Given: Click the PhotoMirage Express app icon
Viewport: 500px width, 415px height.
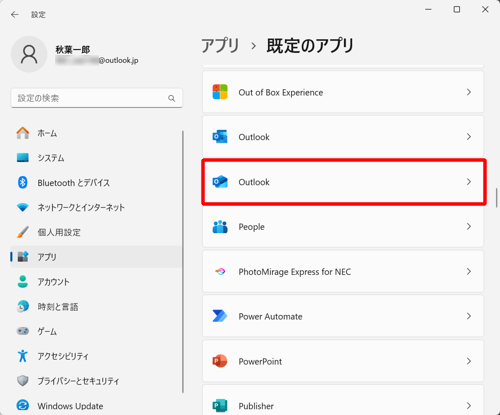Looking at the screenshot, I should 220,271.
